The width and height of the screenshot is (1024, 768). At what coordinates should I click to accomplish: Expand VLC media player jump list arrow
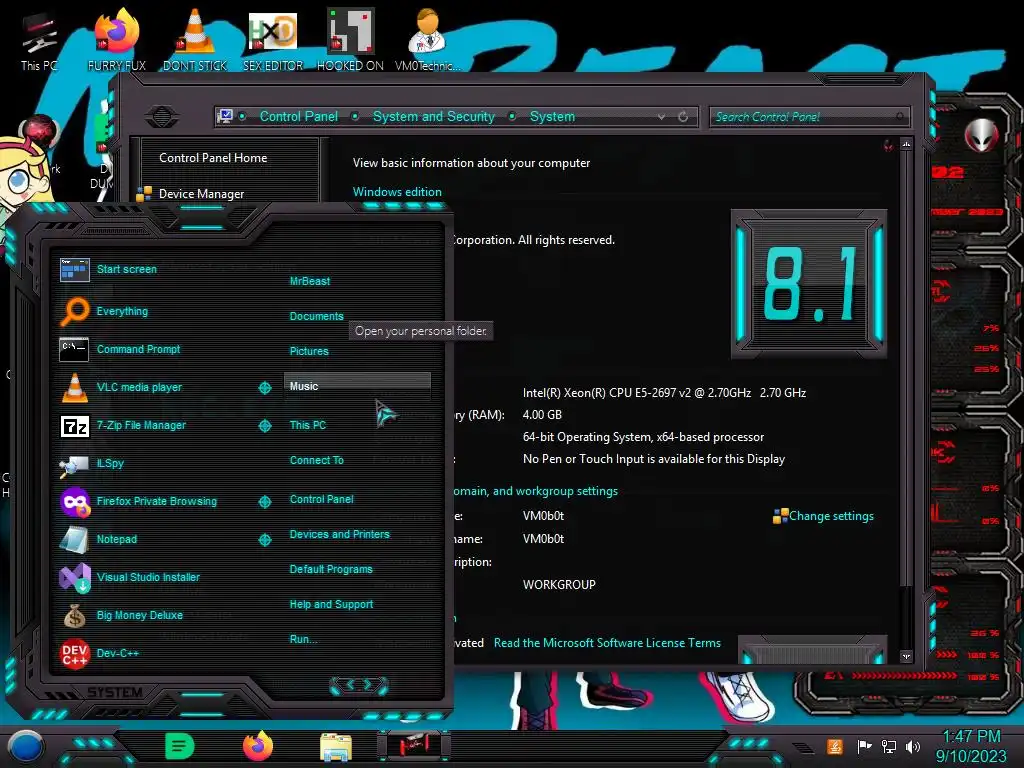264,388
